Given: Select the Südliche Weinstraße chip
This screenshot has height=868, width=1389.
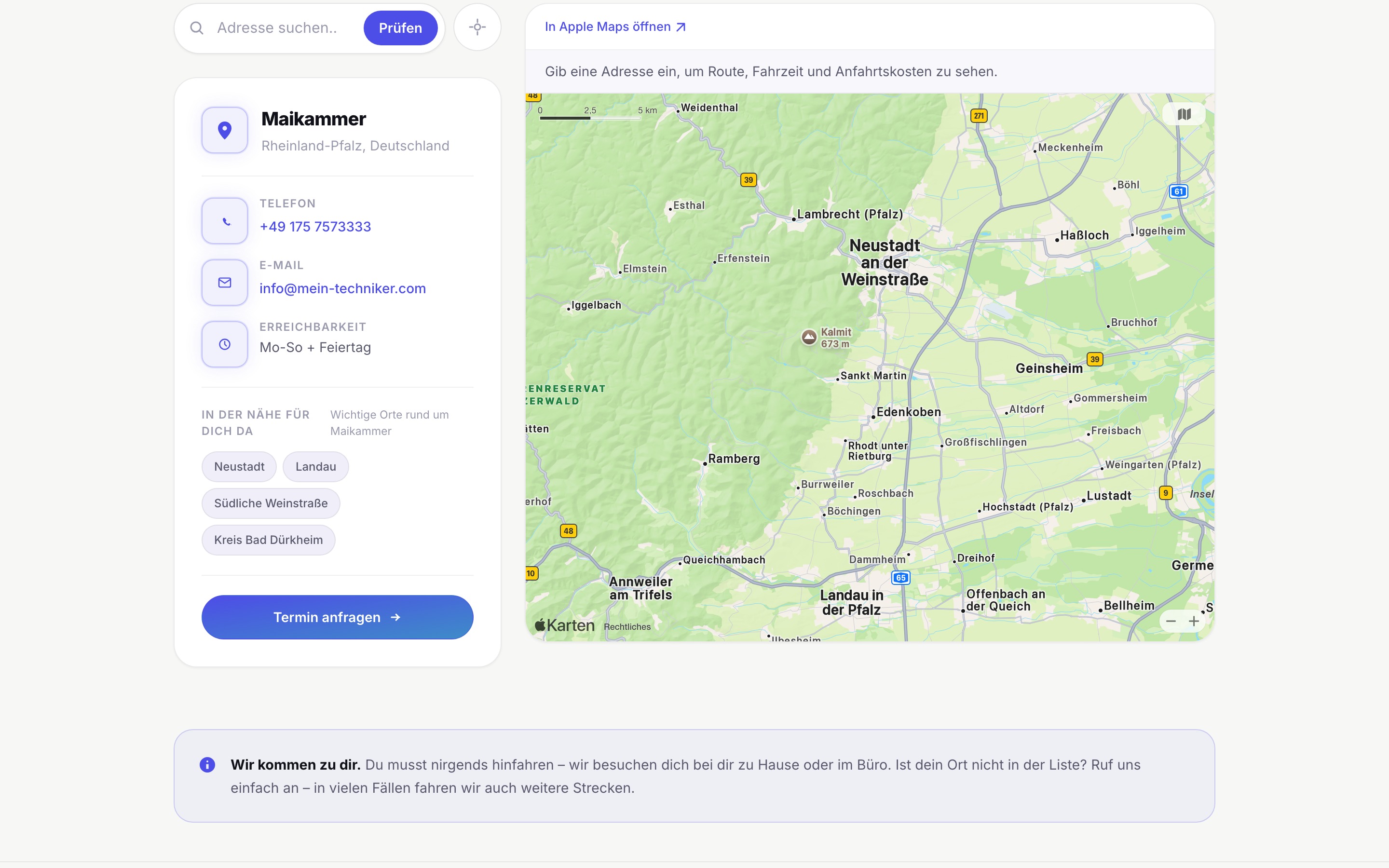Looking at the screenshot, I should click(x=271, y=503).
